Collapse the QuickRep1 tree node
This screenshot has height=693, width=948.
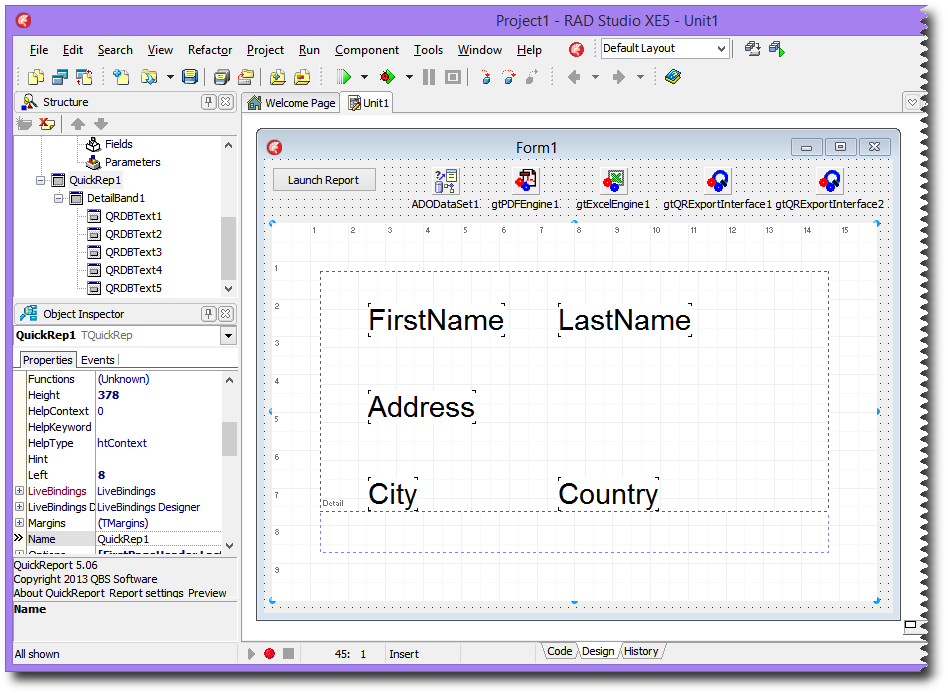pos(41,180)
